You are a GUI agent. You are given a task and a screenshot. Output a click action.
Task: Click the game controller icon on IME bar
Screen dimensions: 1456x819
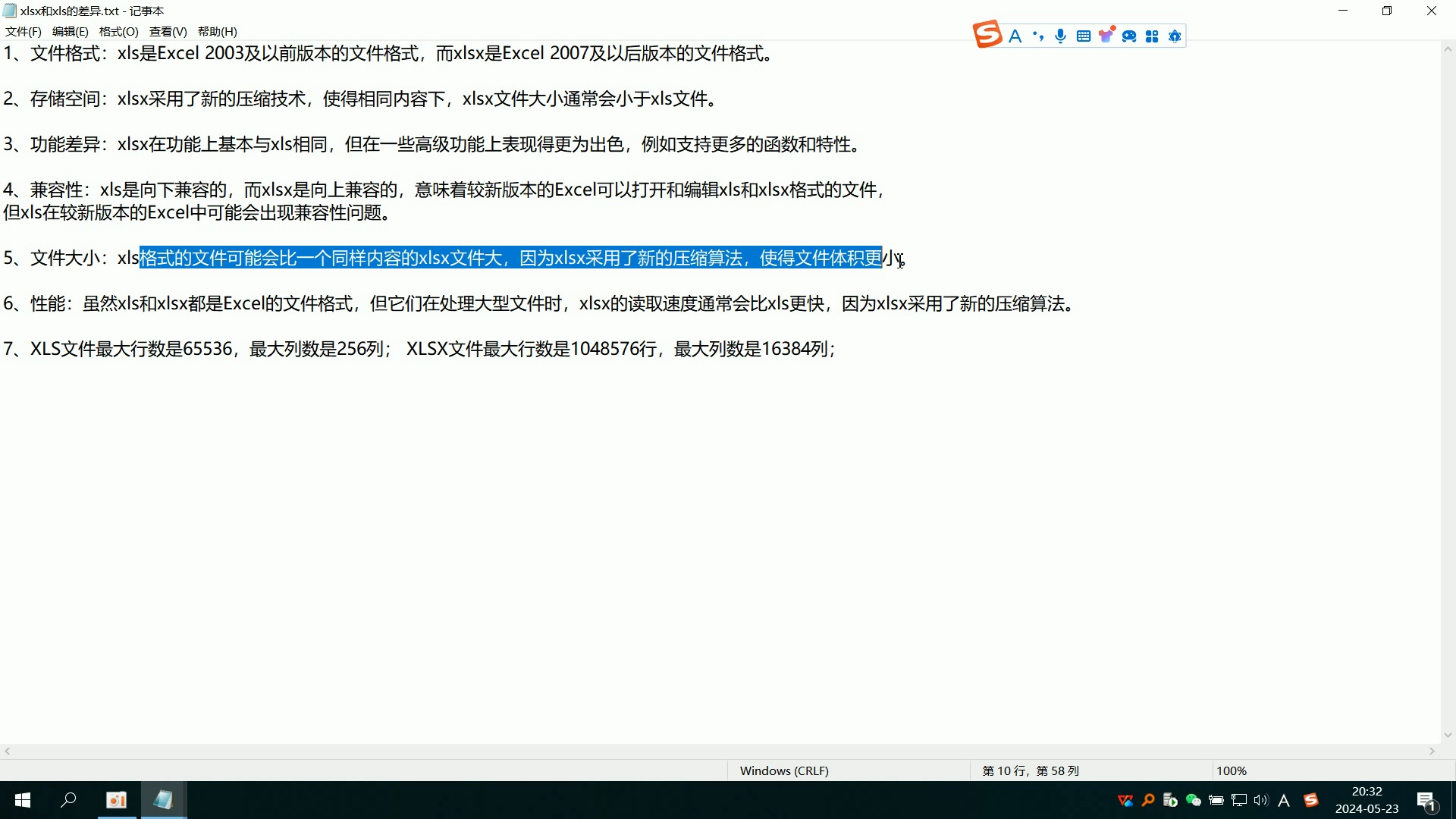coord(1129,36)
